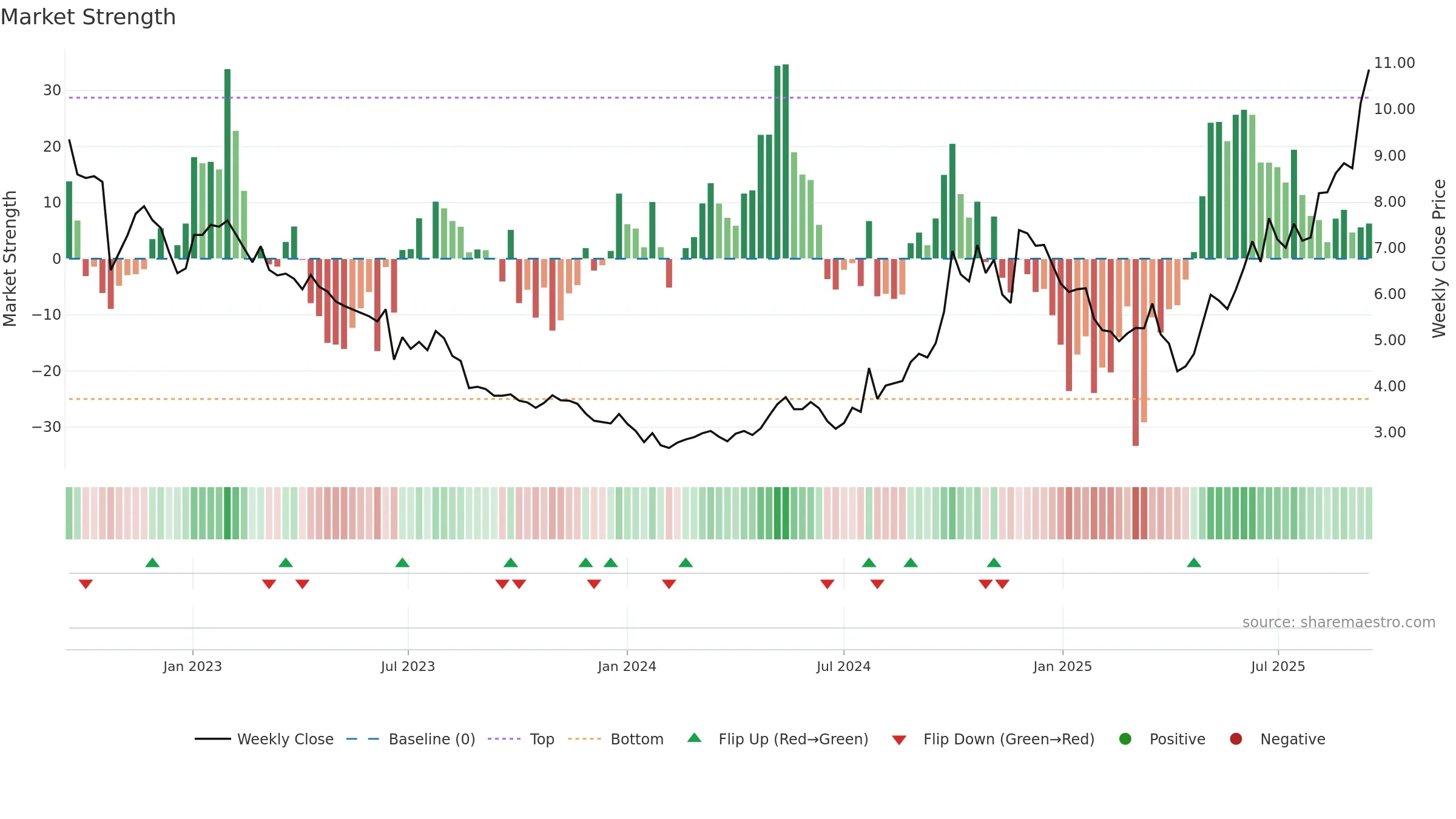Toggle the Baseline (0) legend entry
1456x819 pixels.
[x=411, y=739]
